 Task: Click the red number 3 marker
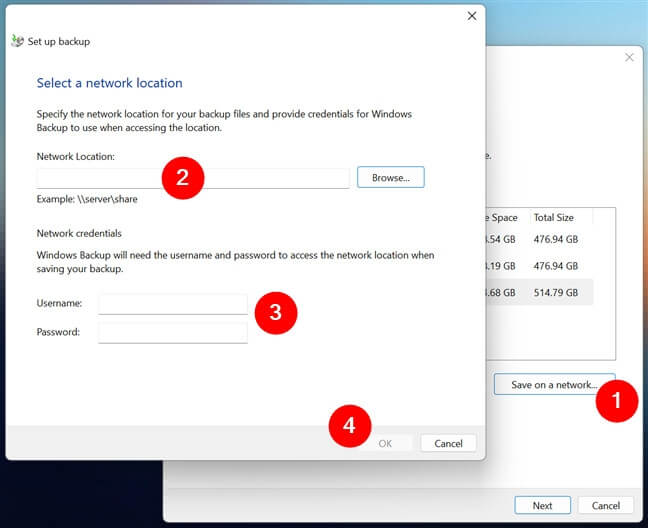click(276, 312)
